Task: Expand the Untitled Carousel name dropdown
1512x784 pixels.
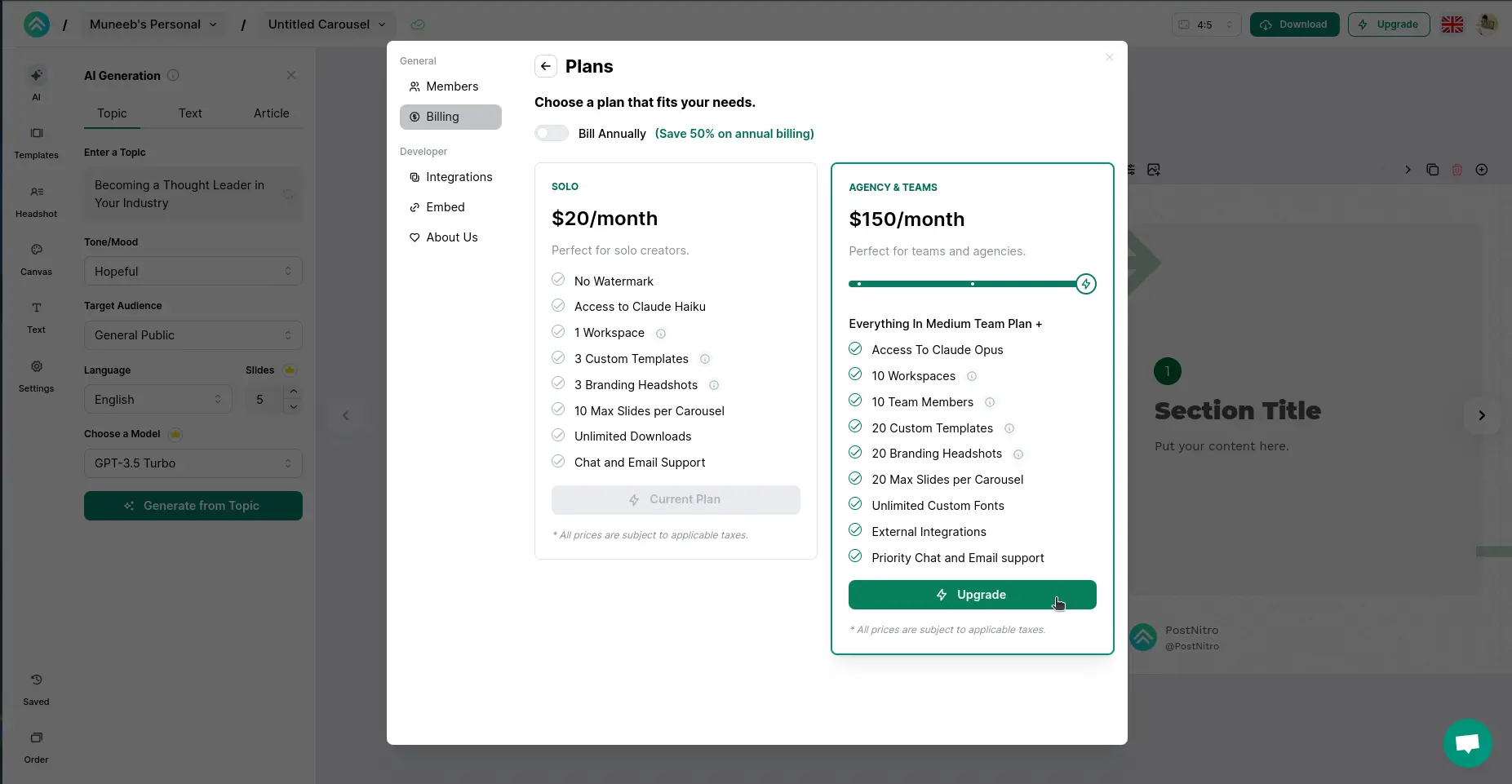Action: click(x=381, y=24)
